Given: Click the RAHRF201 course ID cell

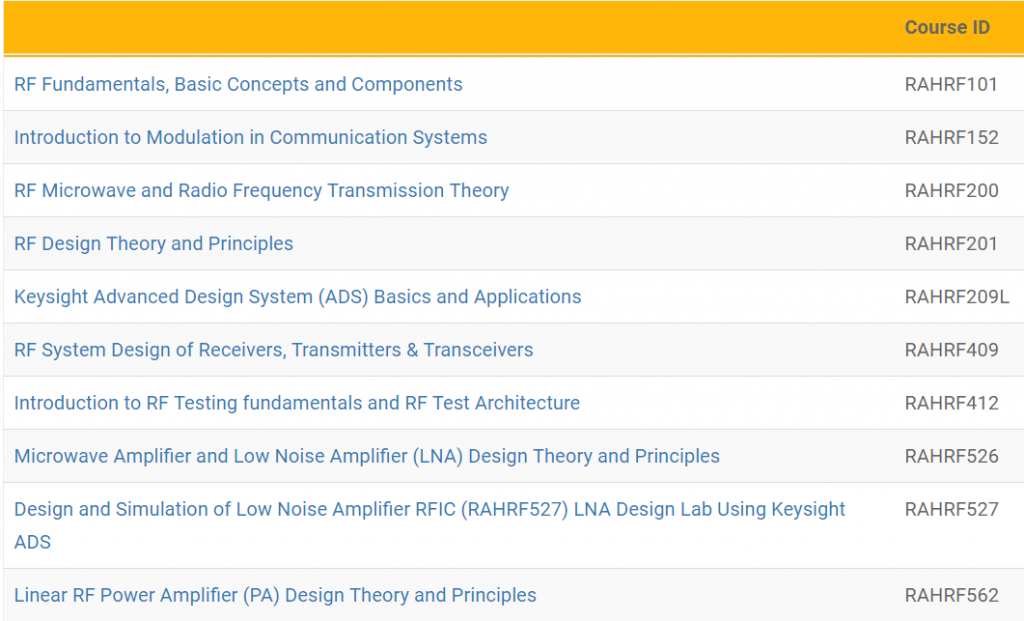Looking at the screenshot, I should pyautogui.click(x=951, y=244).
